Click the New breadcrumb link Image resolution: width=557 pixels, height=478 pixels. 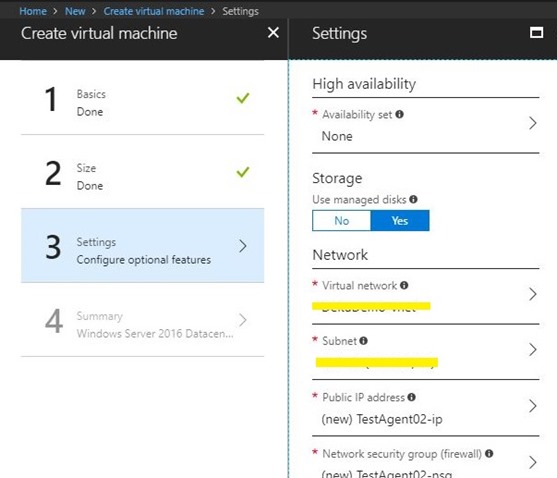[75, 11]
